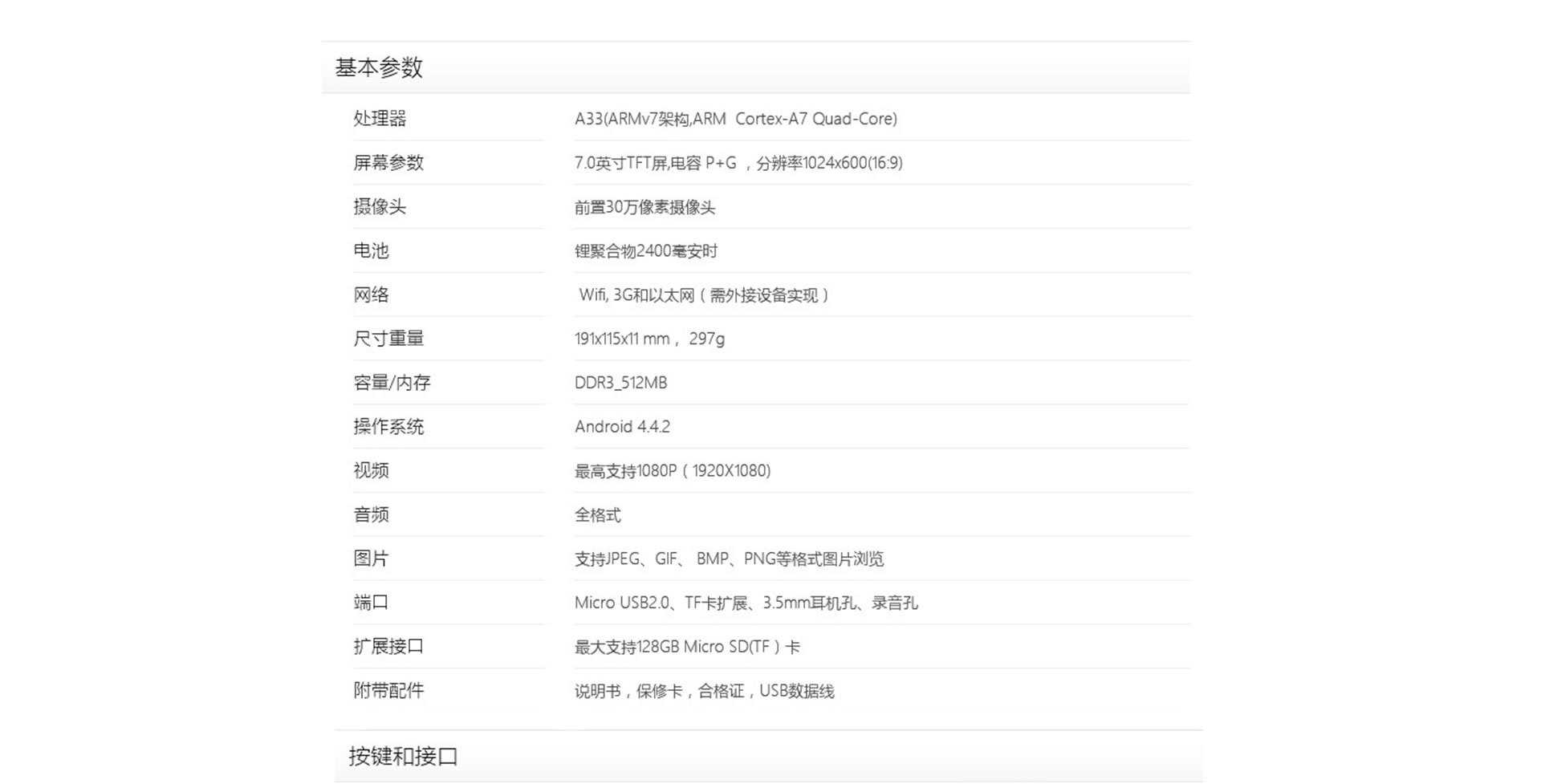Viewport: 1541px width, 784px height.
Task: Click the 基本参数 section heading
Action: (379, 68)
